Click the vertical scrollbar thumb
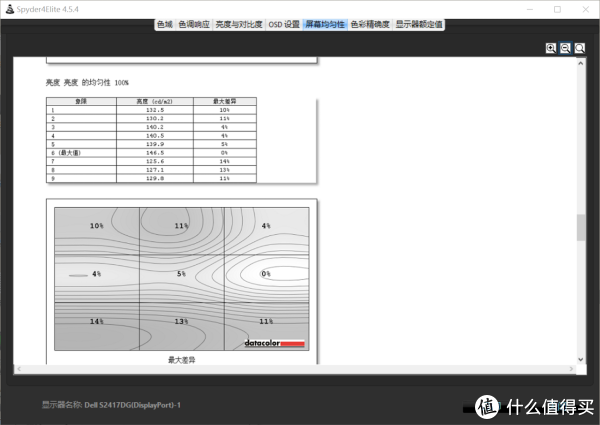The image size is (600, 425). [581, 228]
